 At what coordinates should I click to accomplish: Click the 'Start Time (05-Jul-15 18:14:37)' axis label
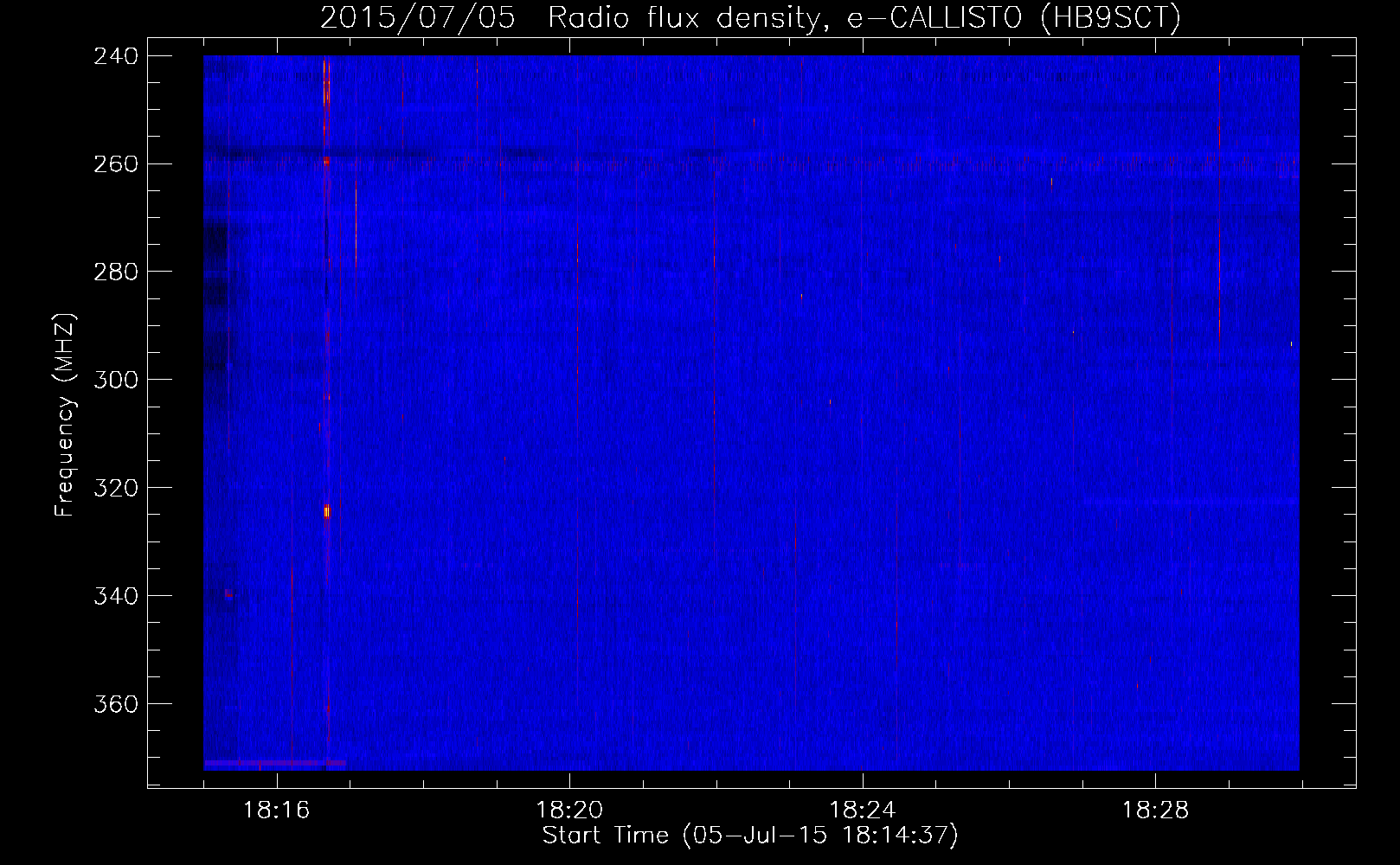pos(750,836)
